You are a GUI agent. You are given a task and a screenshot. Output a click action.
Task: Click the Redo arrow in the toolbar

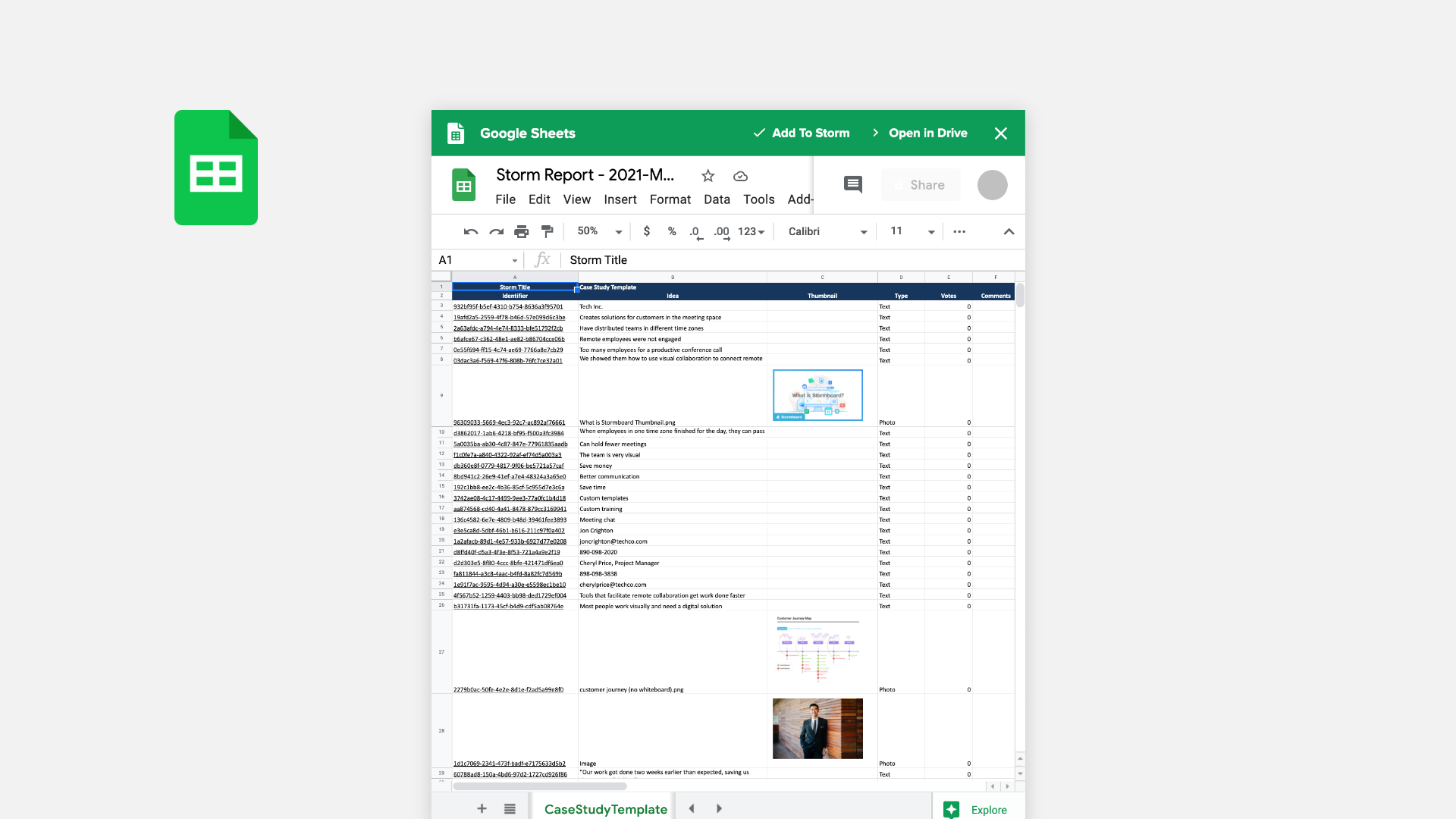(496, 232)
